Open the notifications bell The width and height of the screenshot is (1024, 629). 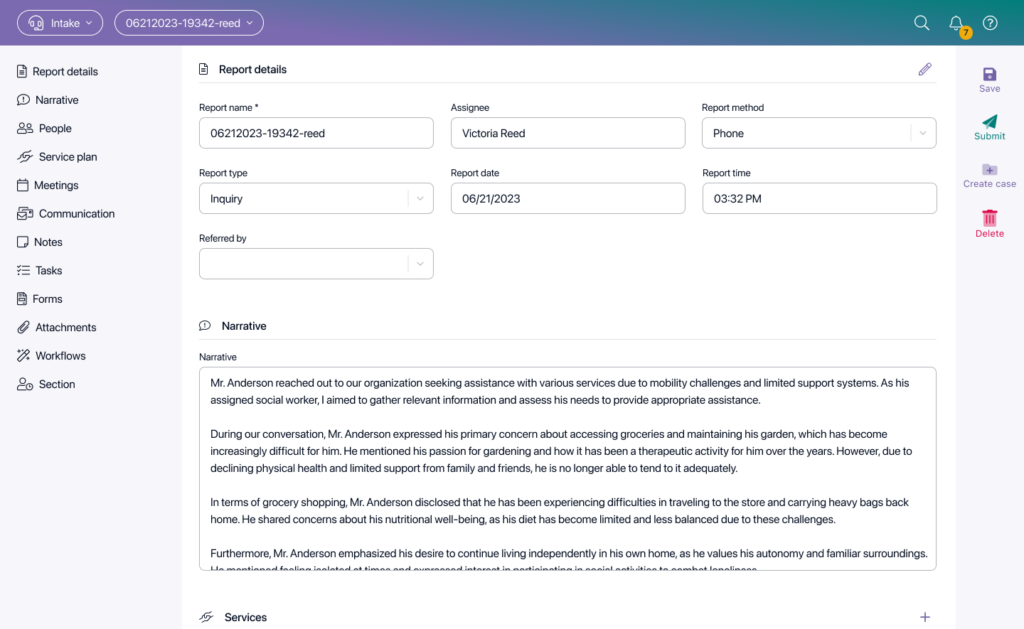coord(956,23)
